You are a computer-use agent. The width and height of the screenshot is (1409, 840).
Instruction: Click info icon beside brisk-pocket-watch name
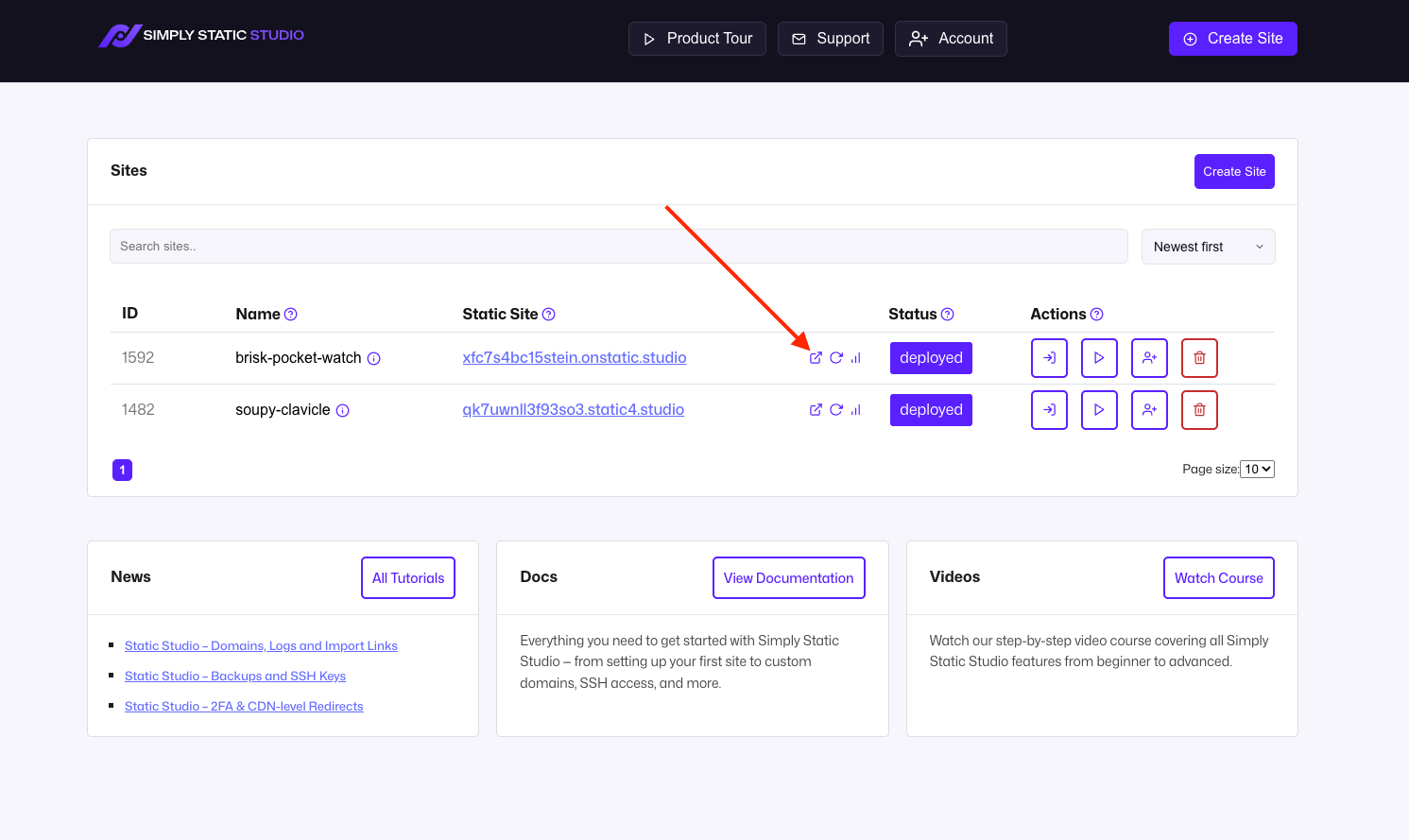[x=374, y=359]
